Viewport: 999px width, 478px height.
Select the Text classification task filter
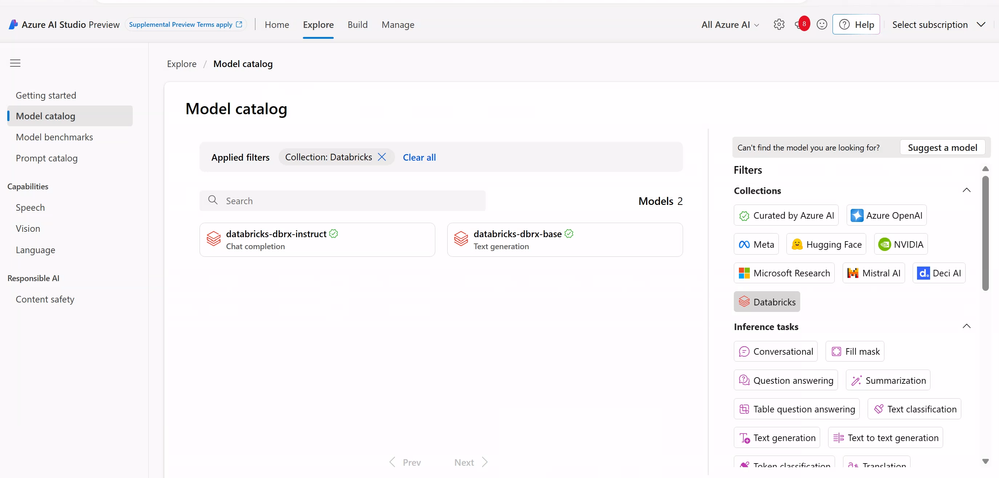click(x=914, y=409)
